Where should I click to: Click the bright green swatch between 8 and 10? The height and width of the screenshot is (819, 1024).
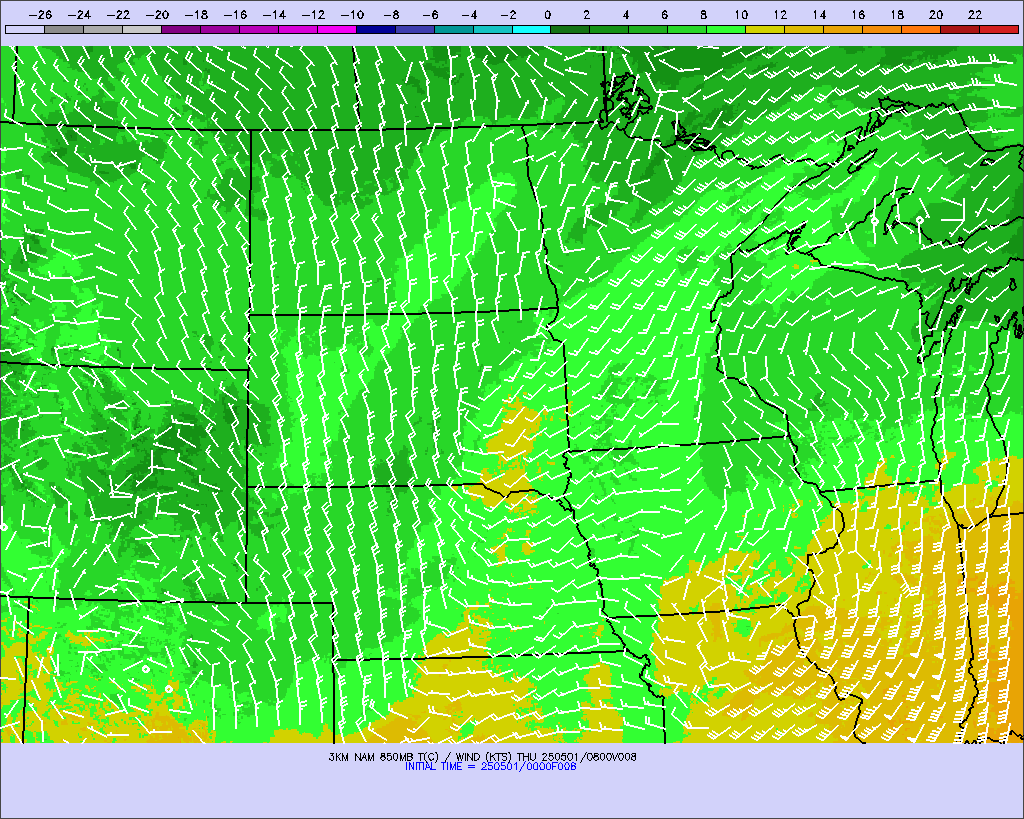(726, 29)
